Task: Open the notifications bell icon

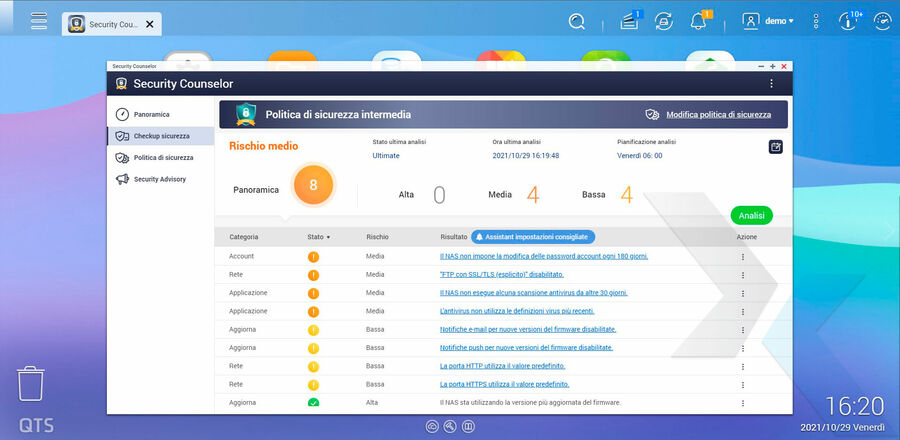Action: 698,21
